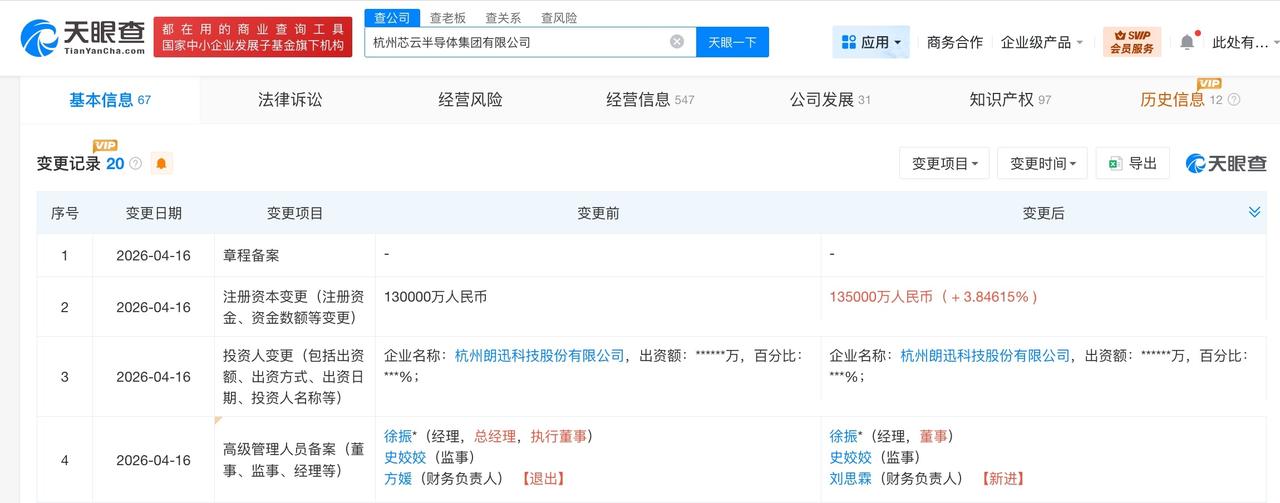The image size is (1280, 503).
Task: Click the 变更日期 column header
Action: click(154, 213)
